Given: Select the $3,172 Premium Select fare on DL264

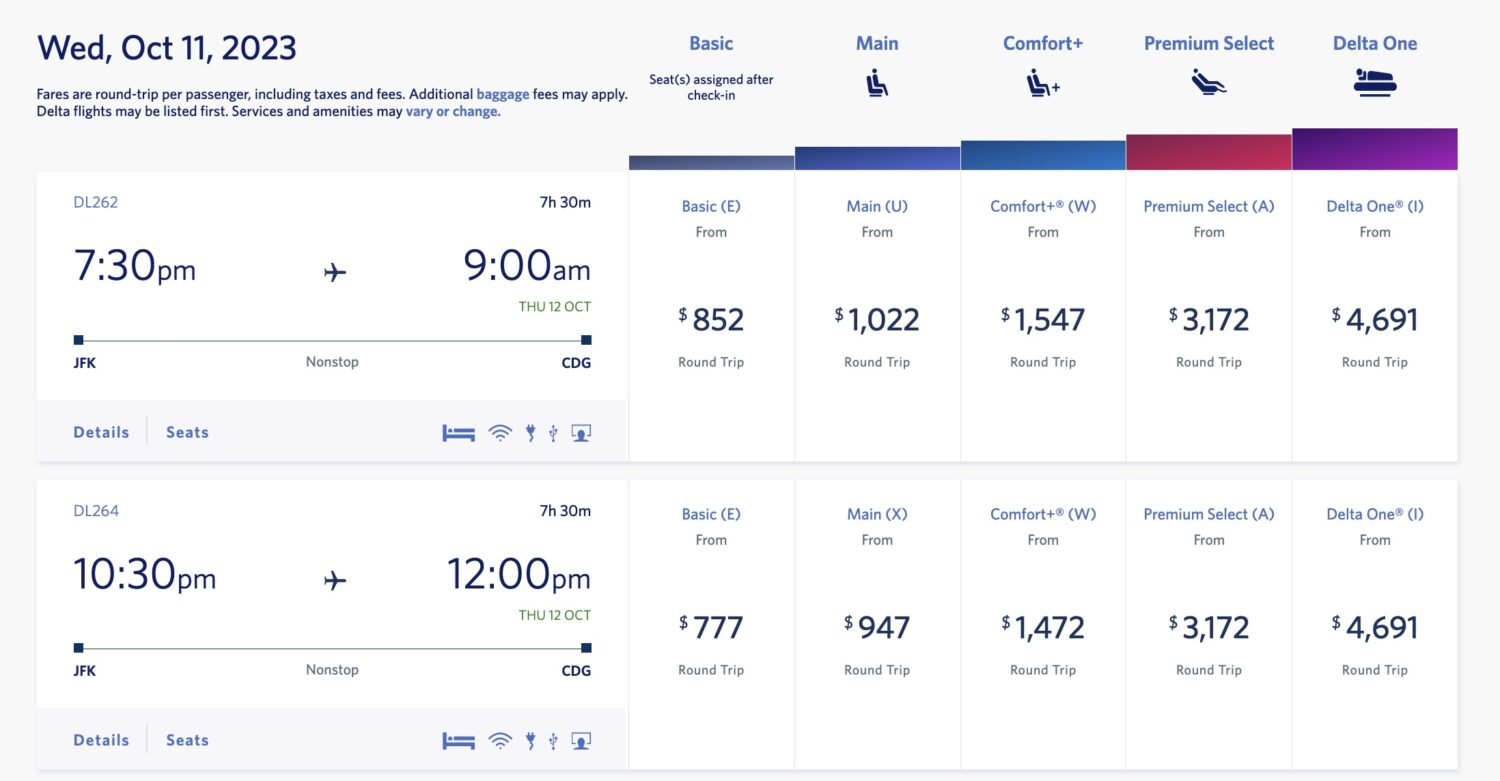Looking at the screenshot, I should tap(1209, 627).
